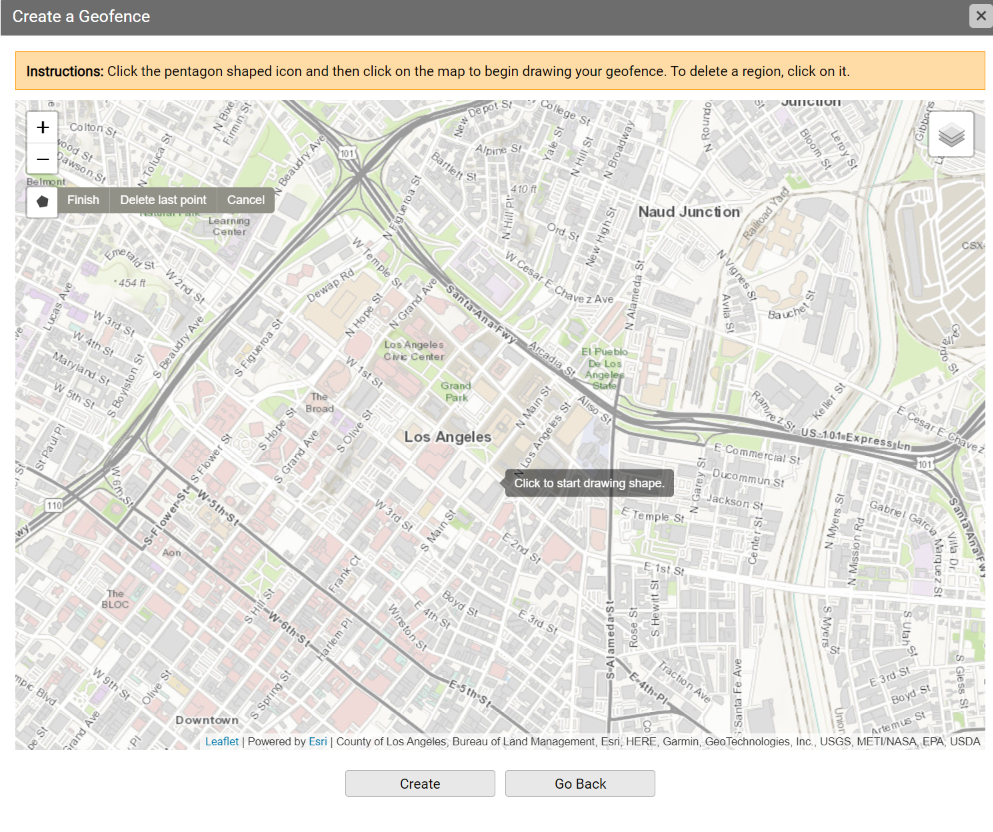Click the Arcadia St map label

[552, 360]
